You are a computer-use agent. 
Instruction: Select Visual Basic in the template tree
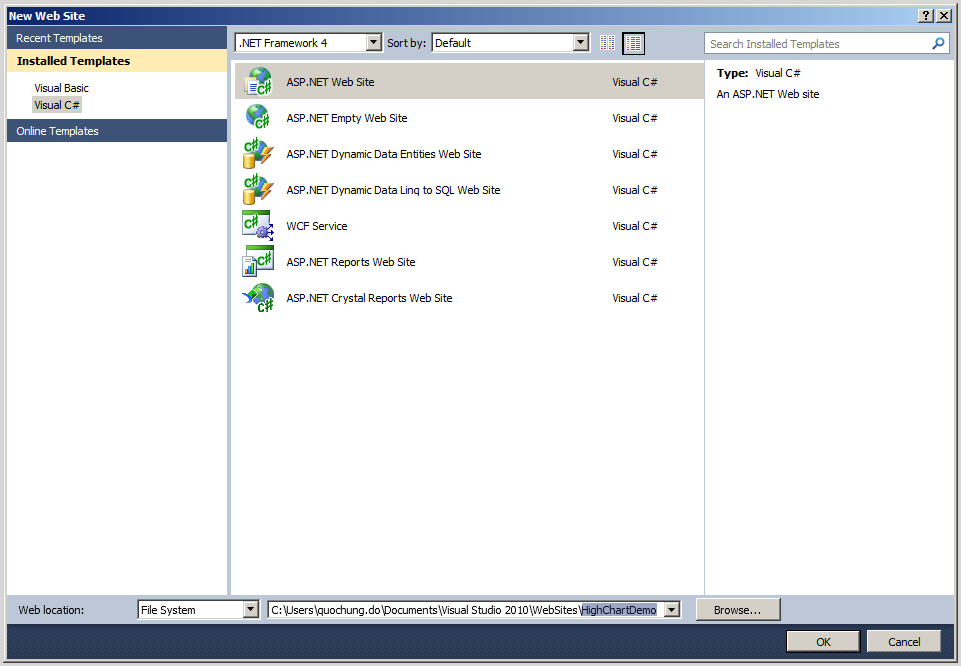point(61,87)
